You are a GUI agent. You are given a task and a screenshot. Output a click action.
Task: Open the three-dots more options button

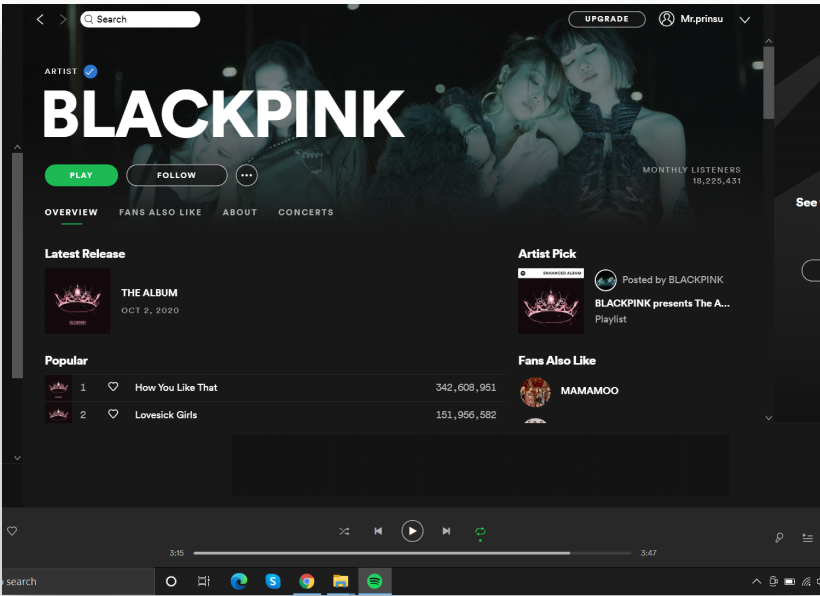(x=247, y=175)
